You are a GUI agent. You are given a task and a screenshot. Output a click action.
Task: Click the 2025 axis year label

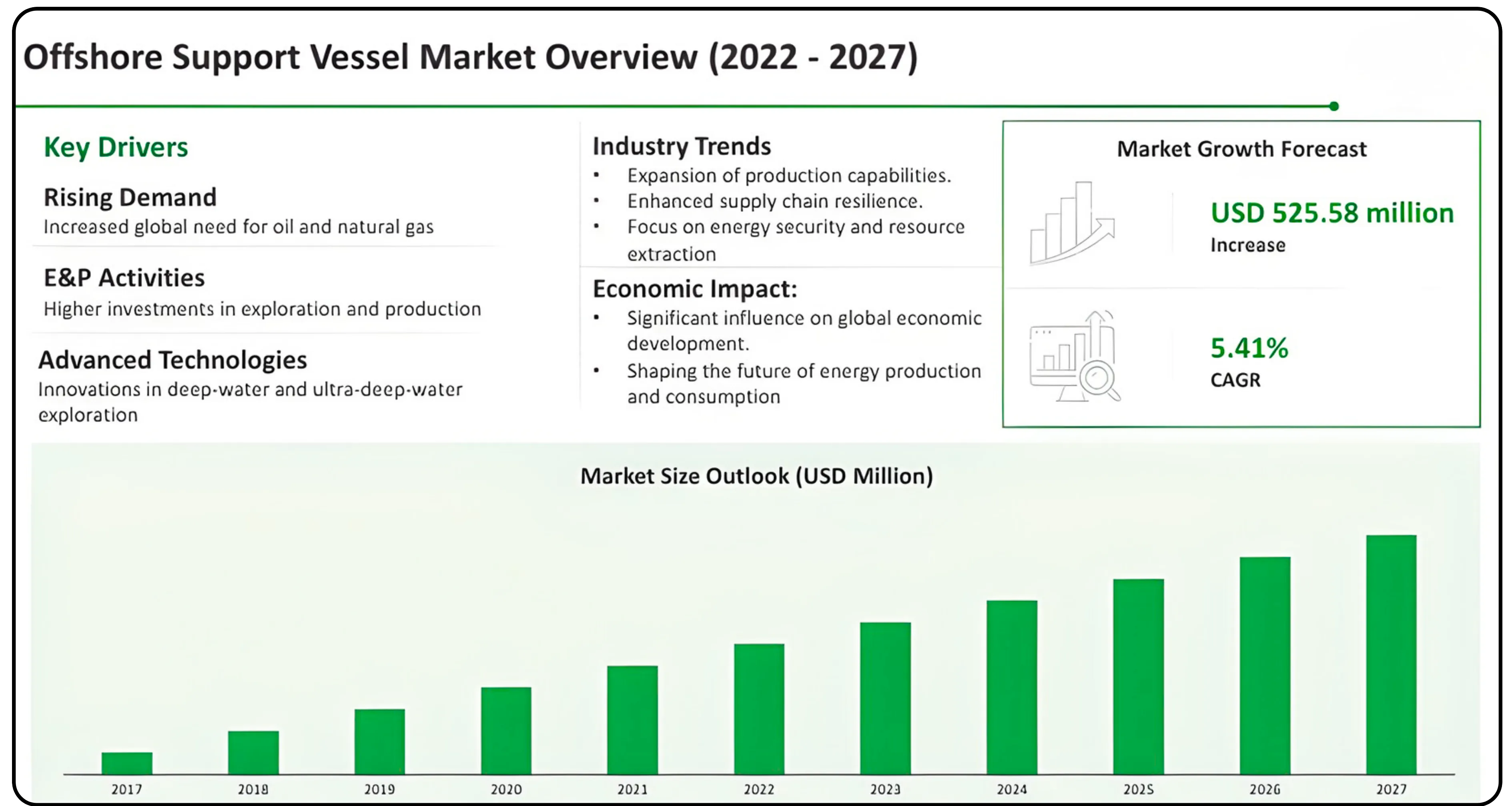point(1138,790)
